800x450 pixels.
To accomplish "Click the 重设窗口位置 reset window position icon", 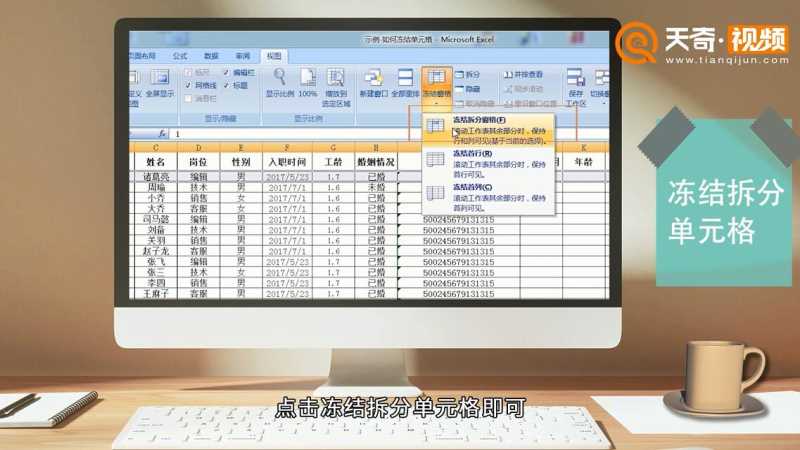I will point(508,104).
